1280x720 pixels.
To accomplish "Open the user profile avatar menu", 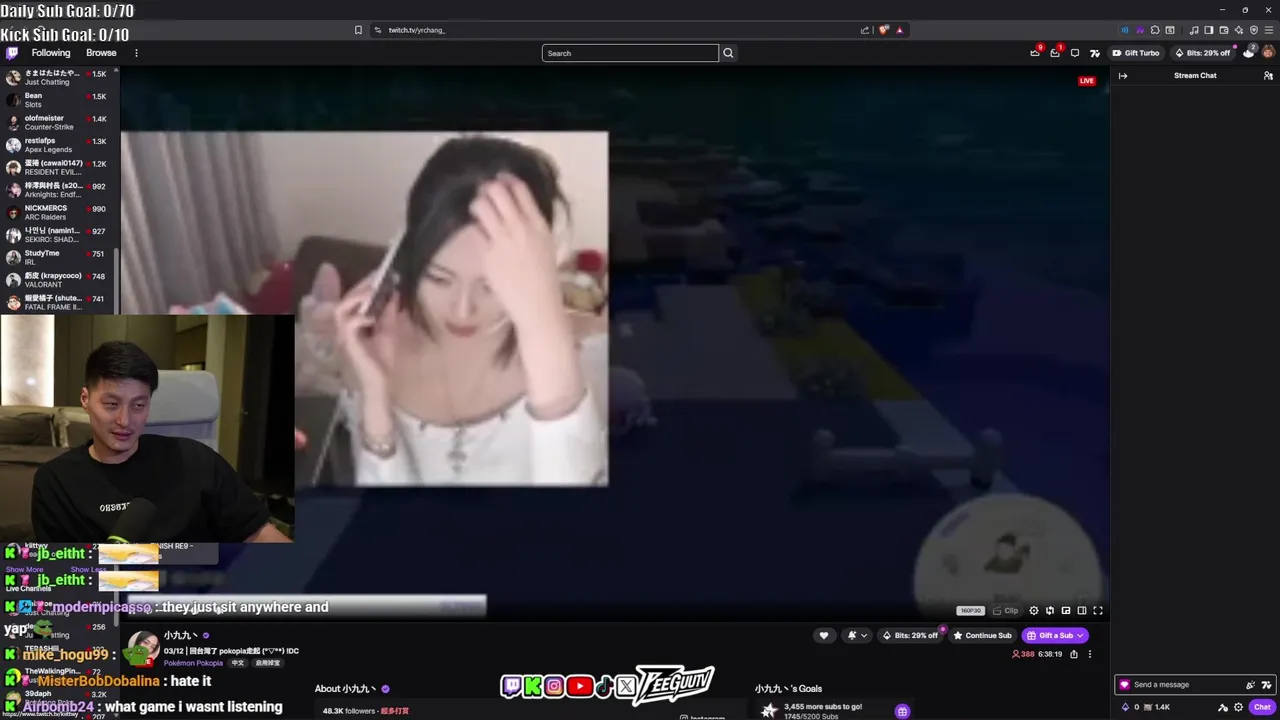I will 1268,53.
